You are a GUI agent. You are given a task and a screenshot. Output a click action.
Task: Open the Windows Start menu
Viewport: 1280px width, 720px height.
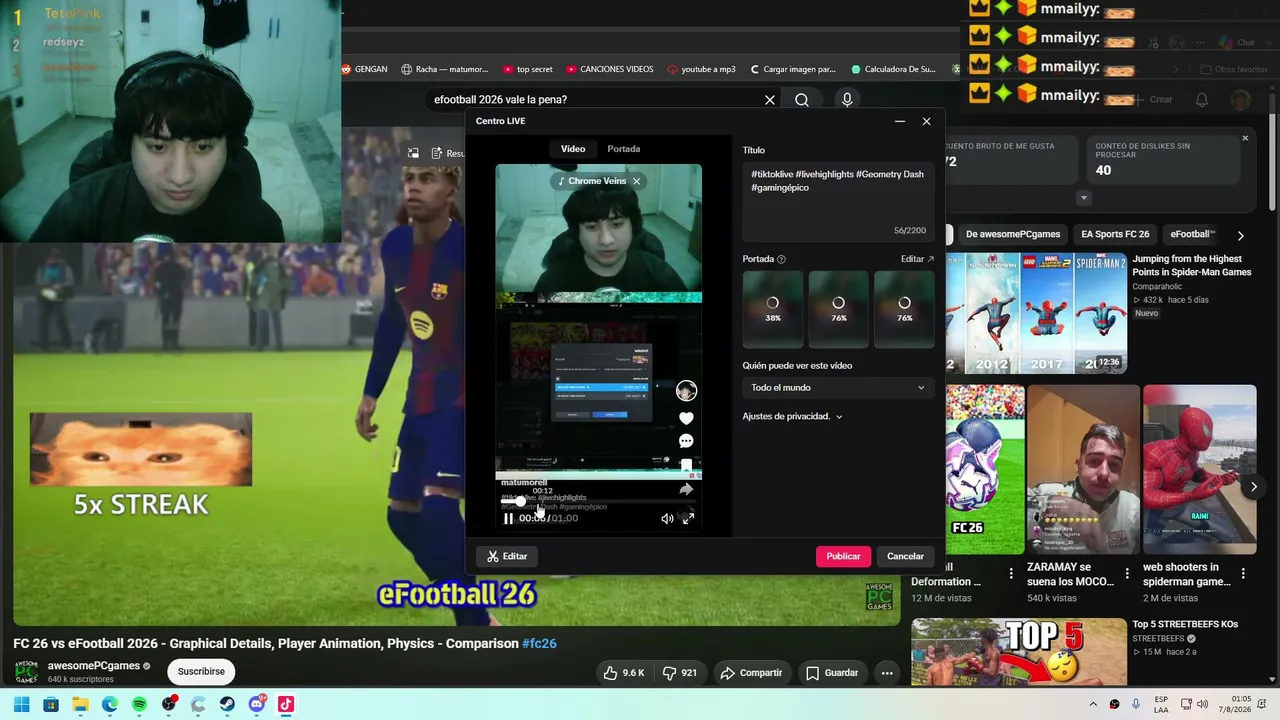(x=21, y=704)
